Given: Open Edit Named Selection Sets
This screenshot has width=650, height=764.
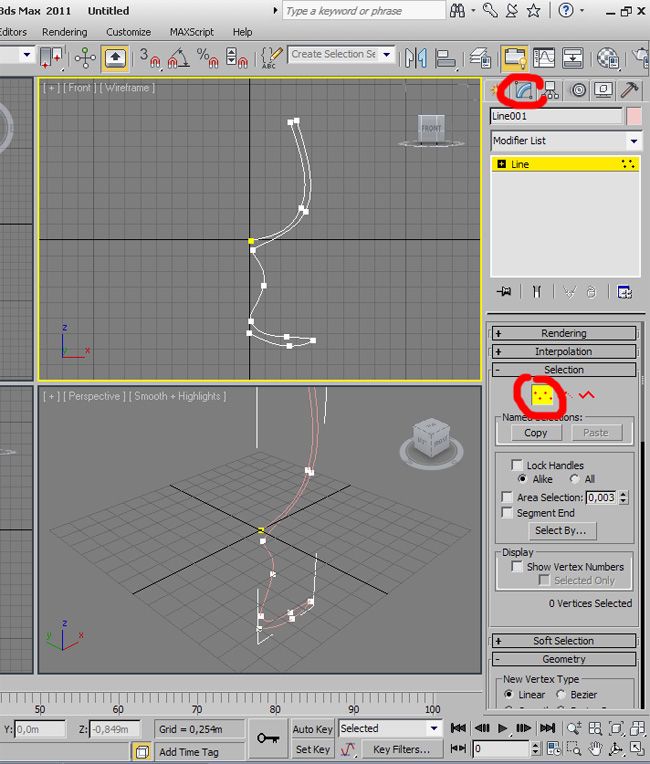Looking at the screenshot, I should tap(271, 58).
